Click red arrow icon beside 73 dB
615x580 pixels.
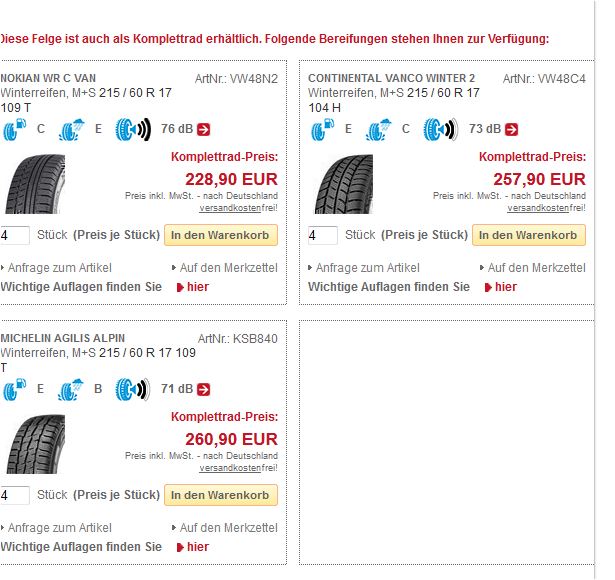coord(512,128)
